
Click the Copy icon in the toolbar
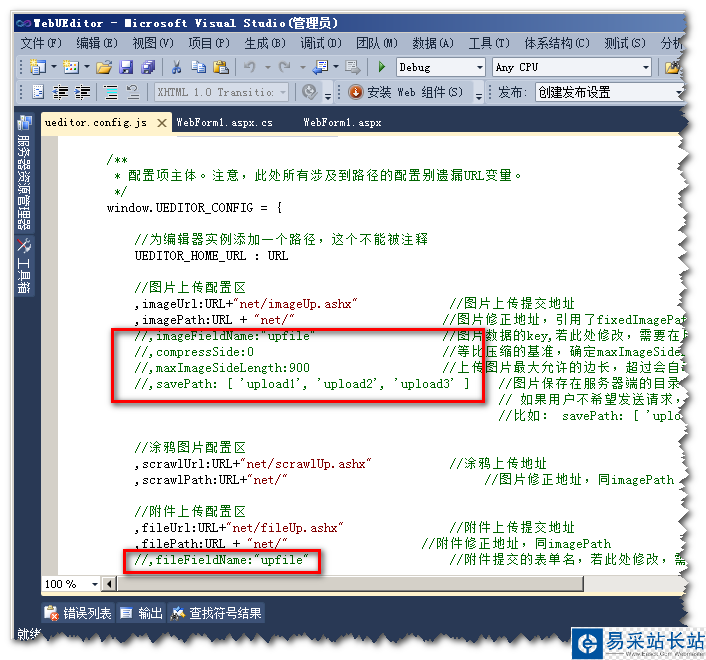click(x=198, y=68)
